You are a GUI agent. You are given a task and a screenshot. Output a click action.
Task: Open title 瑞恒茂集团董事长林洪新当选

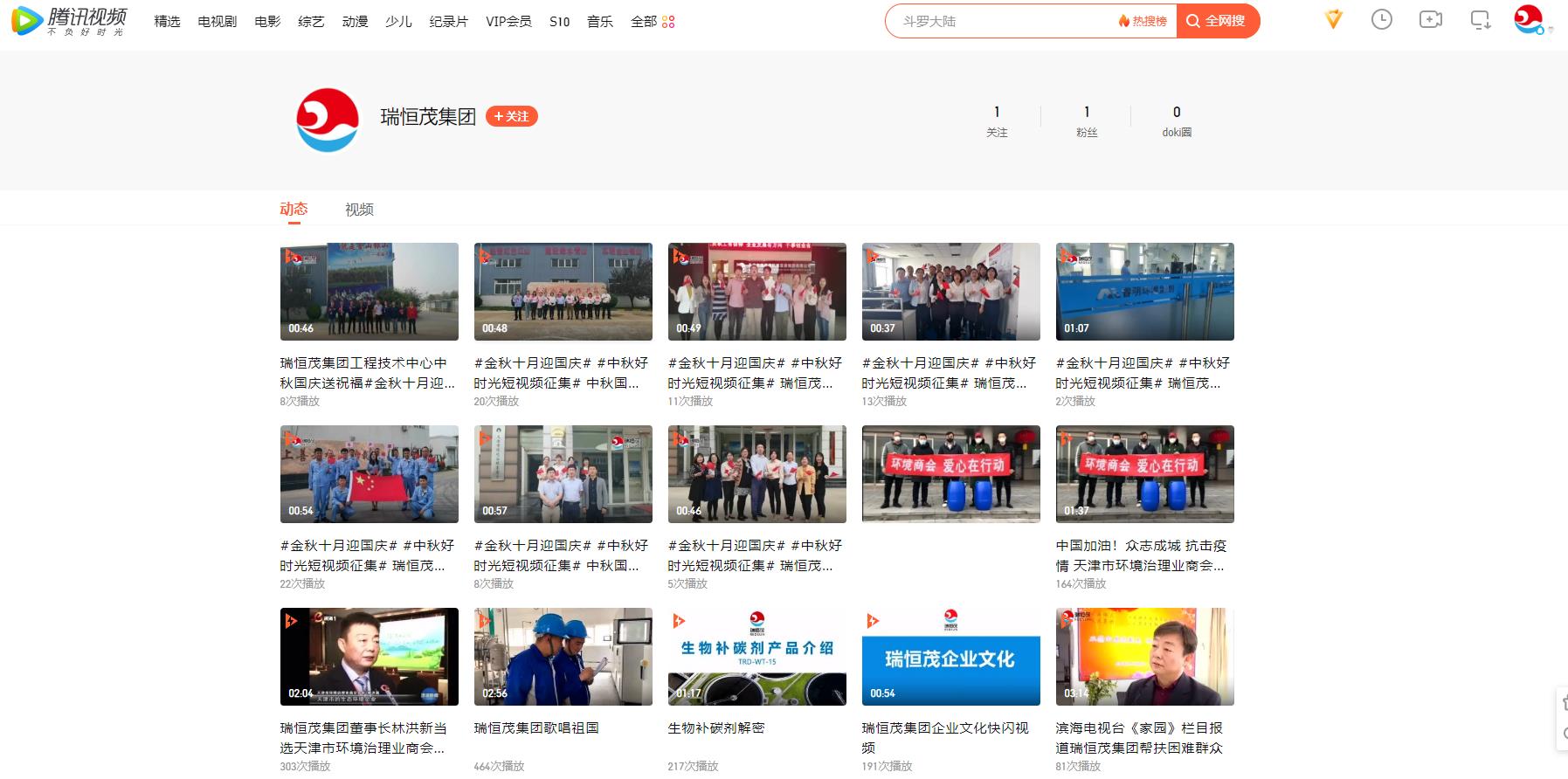click(x=363, y=738)
